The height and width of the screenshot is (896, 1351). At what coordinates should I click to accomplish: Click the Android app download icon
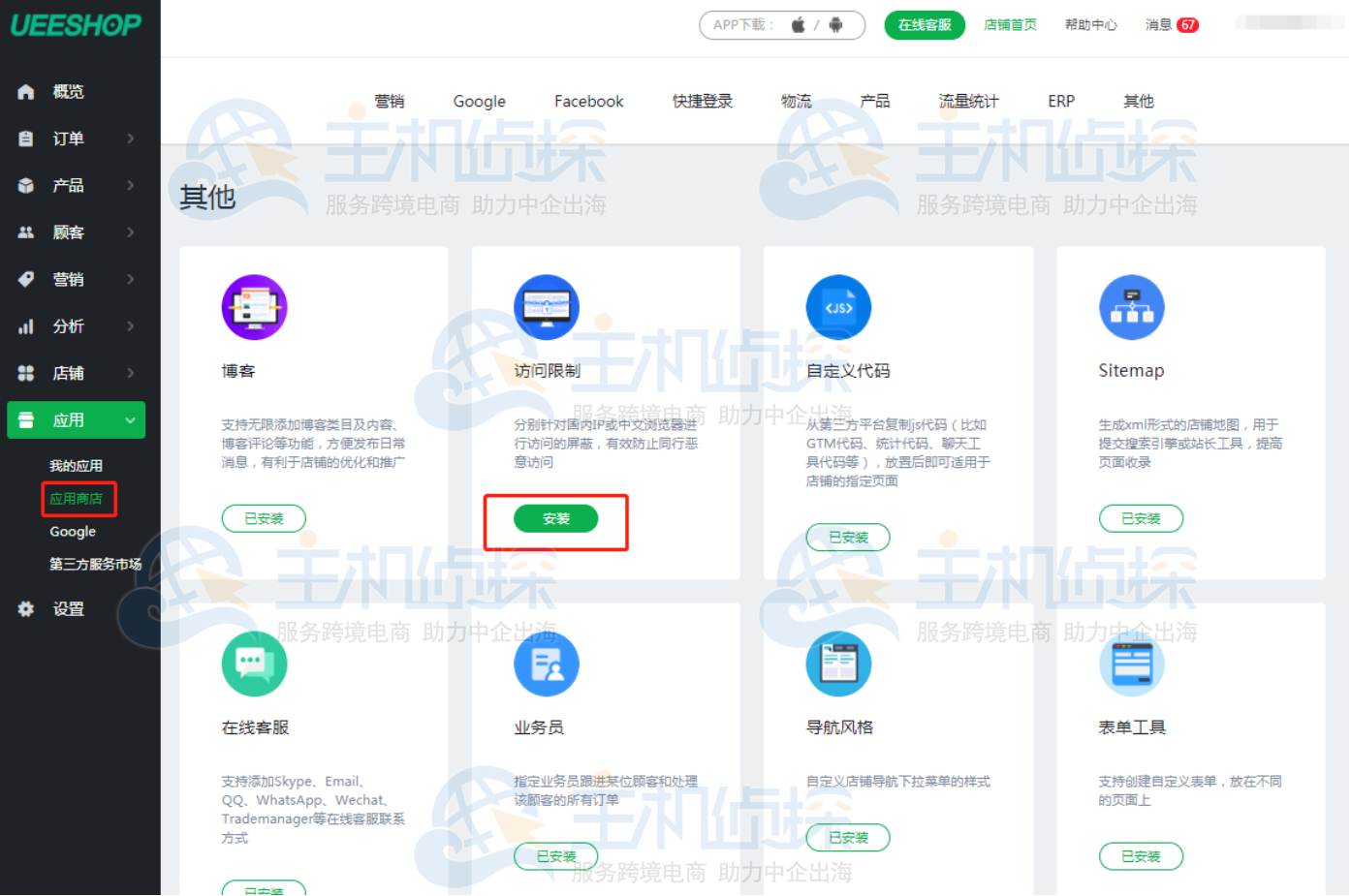[835, 25]
